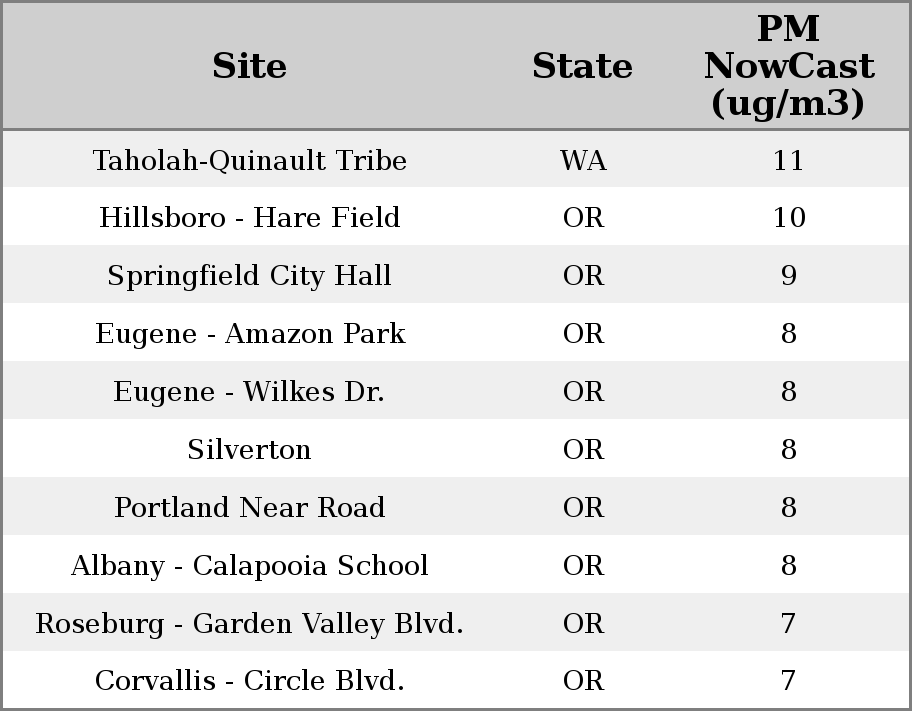Click the PM value 9 cell
This screenshot has width=912, height=711.
click(x=788, y=276)
